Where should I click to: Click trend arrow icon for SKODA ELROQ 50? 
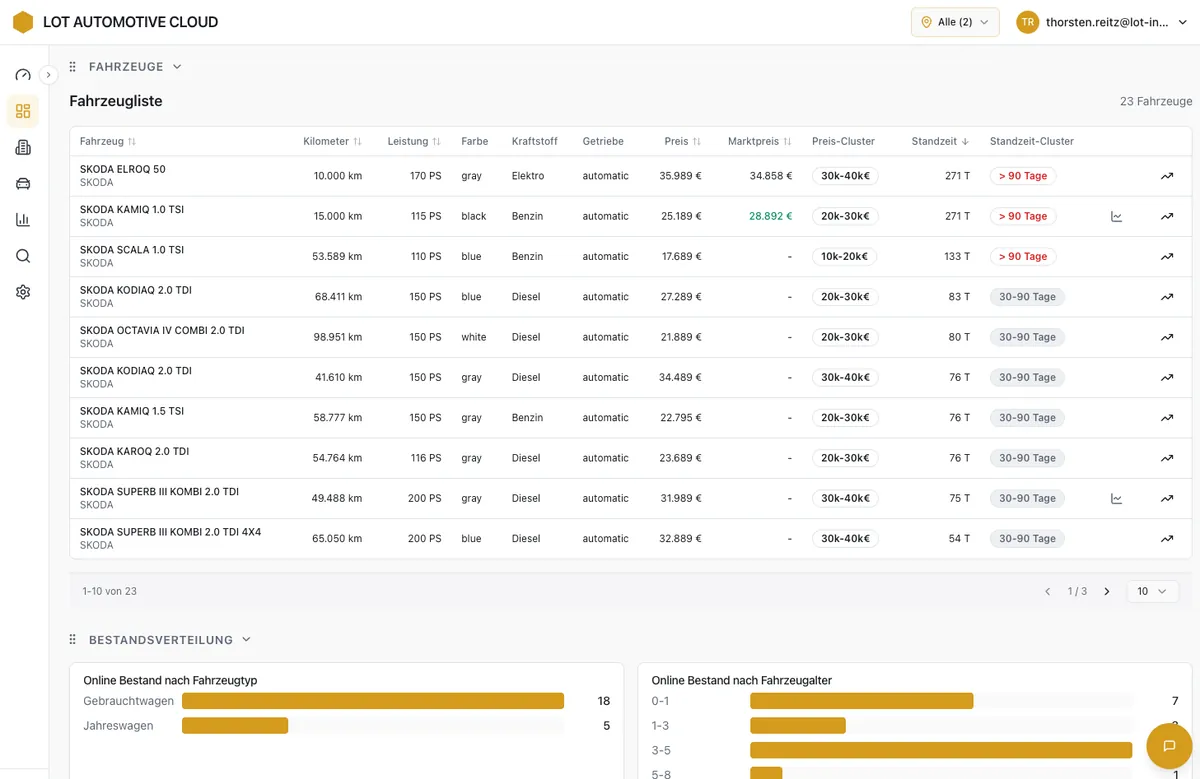tap(1166, 176)
